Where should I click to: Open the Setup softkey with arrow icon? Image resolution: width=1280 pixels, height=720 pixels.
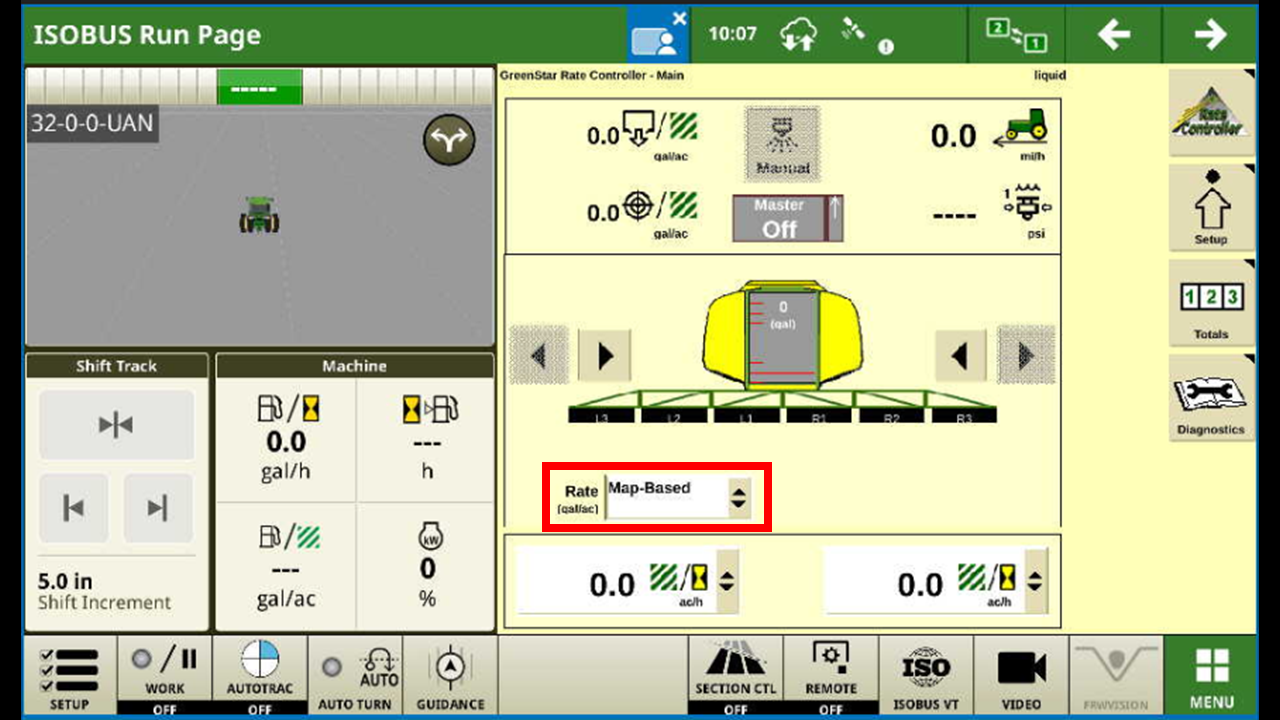click(1211, 207)
